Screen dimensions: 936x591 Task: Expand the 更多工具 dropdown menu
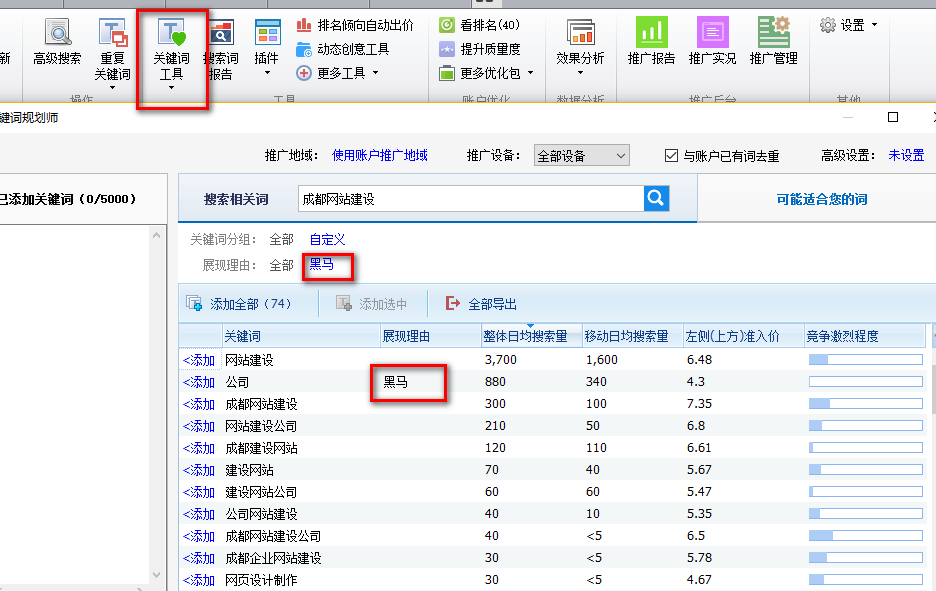click(x=338, y=73)
